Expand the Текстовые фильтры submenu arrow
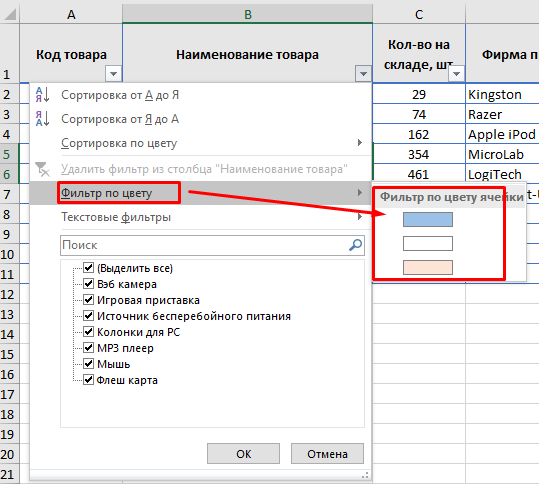The width and height of the screenshot is (539, 484). click(x=360, y=217)
